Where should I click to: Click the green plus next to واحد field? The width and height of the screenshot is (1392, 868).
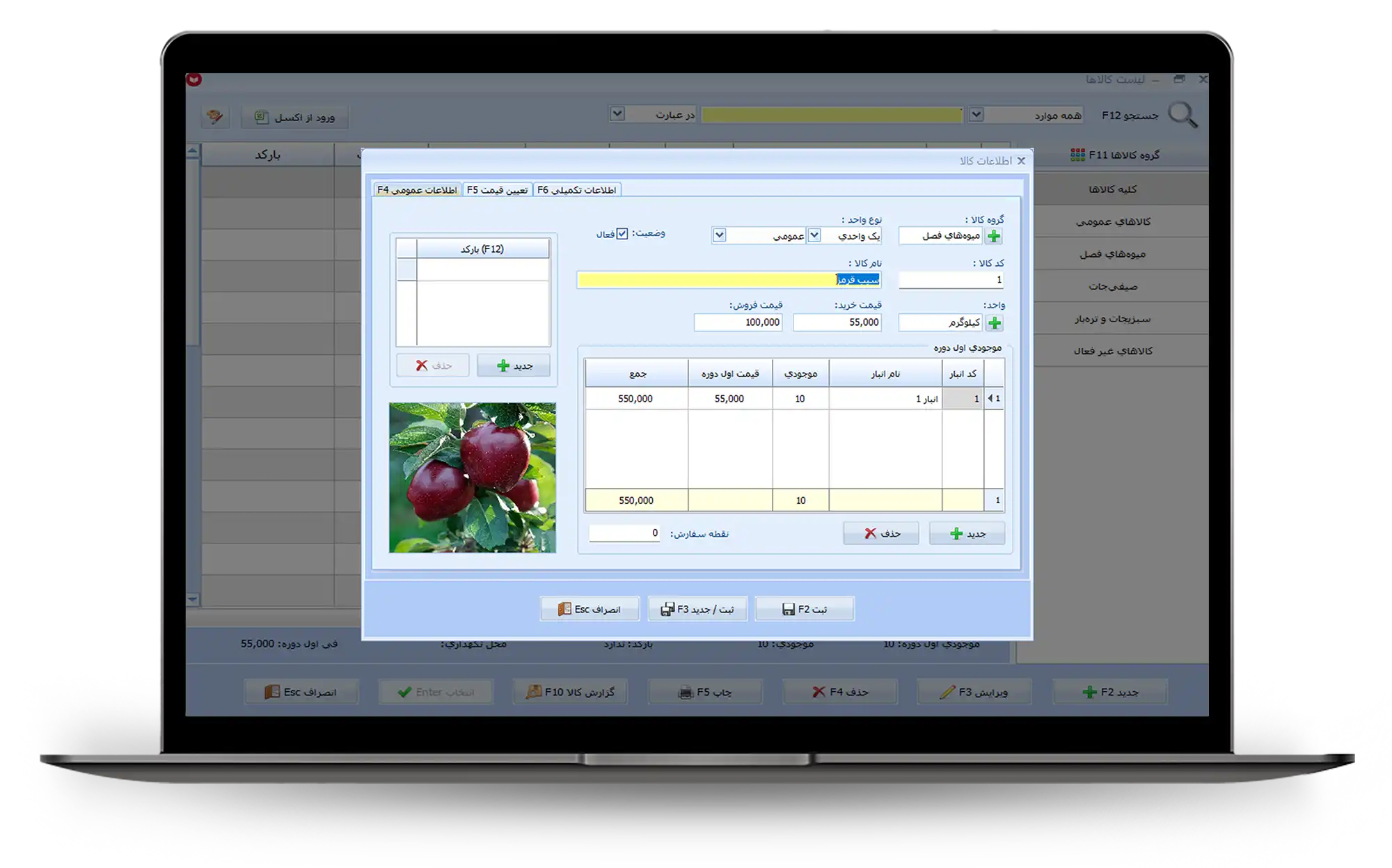tap(994, 323)
